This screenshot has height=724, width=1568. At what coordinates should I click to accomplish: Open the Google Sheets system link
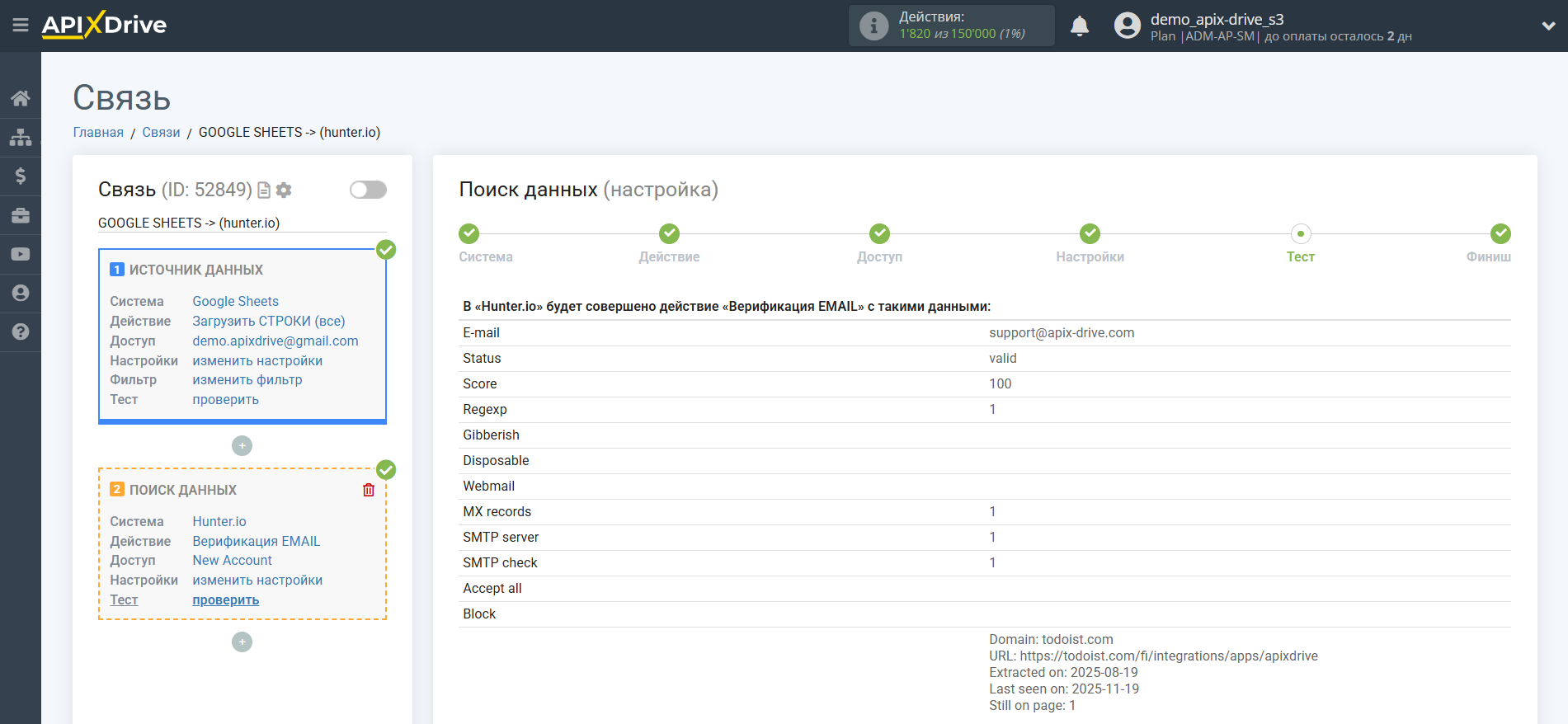[x=235, y=301]
